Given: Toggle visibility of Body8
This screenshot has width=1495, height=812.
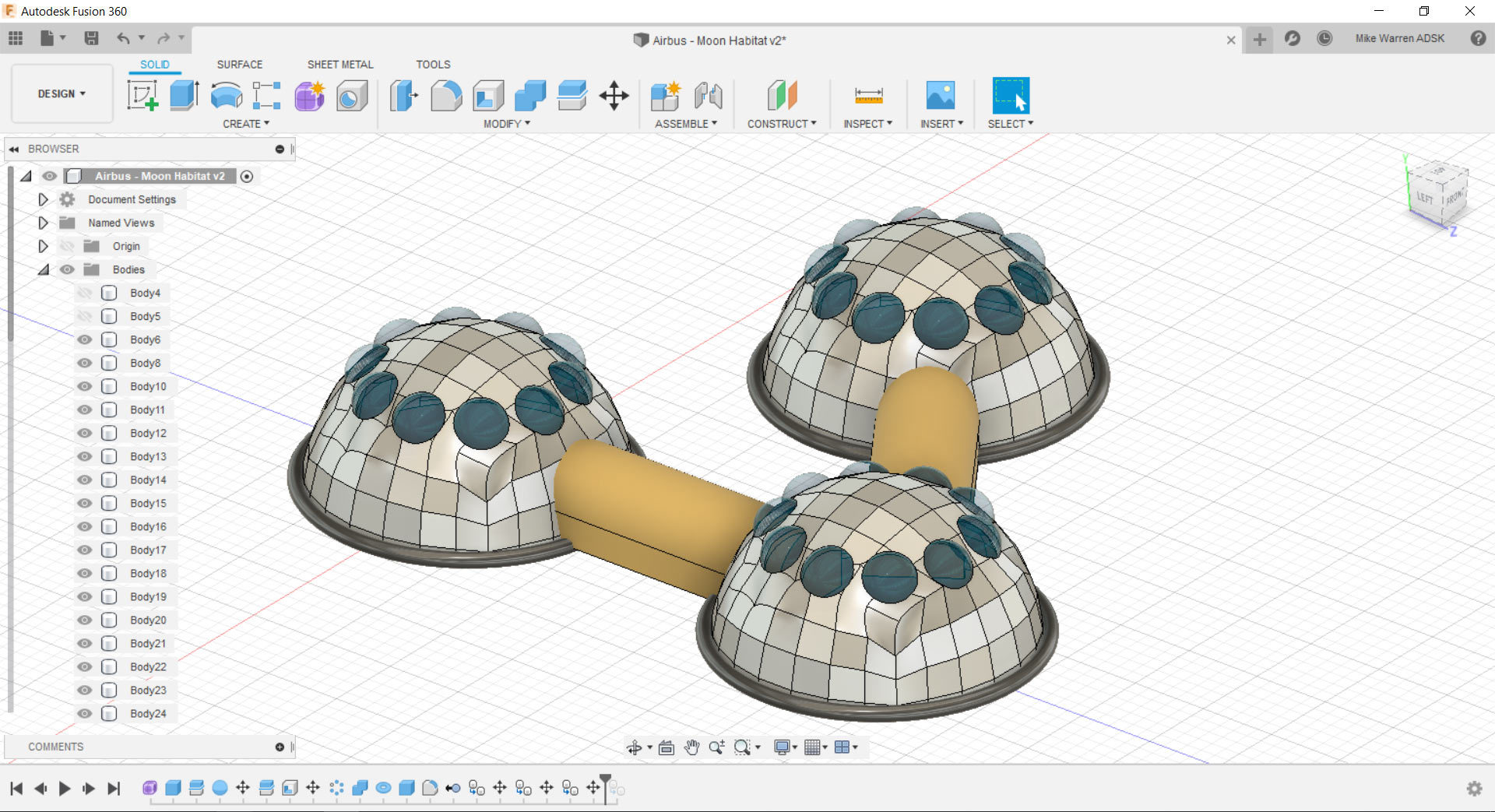Looking at the screenshot, I should point(85,363).
